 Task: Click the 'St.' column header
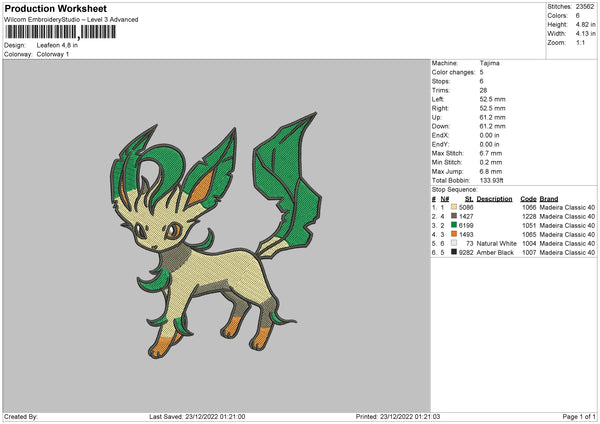tap(469, 199)
